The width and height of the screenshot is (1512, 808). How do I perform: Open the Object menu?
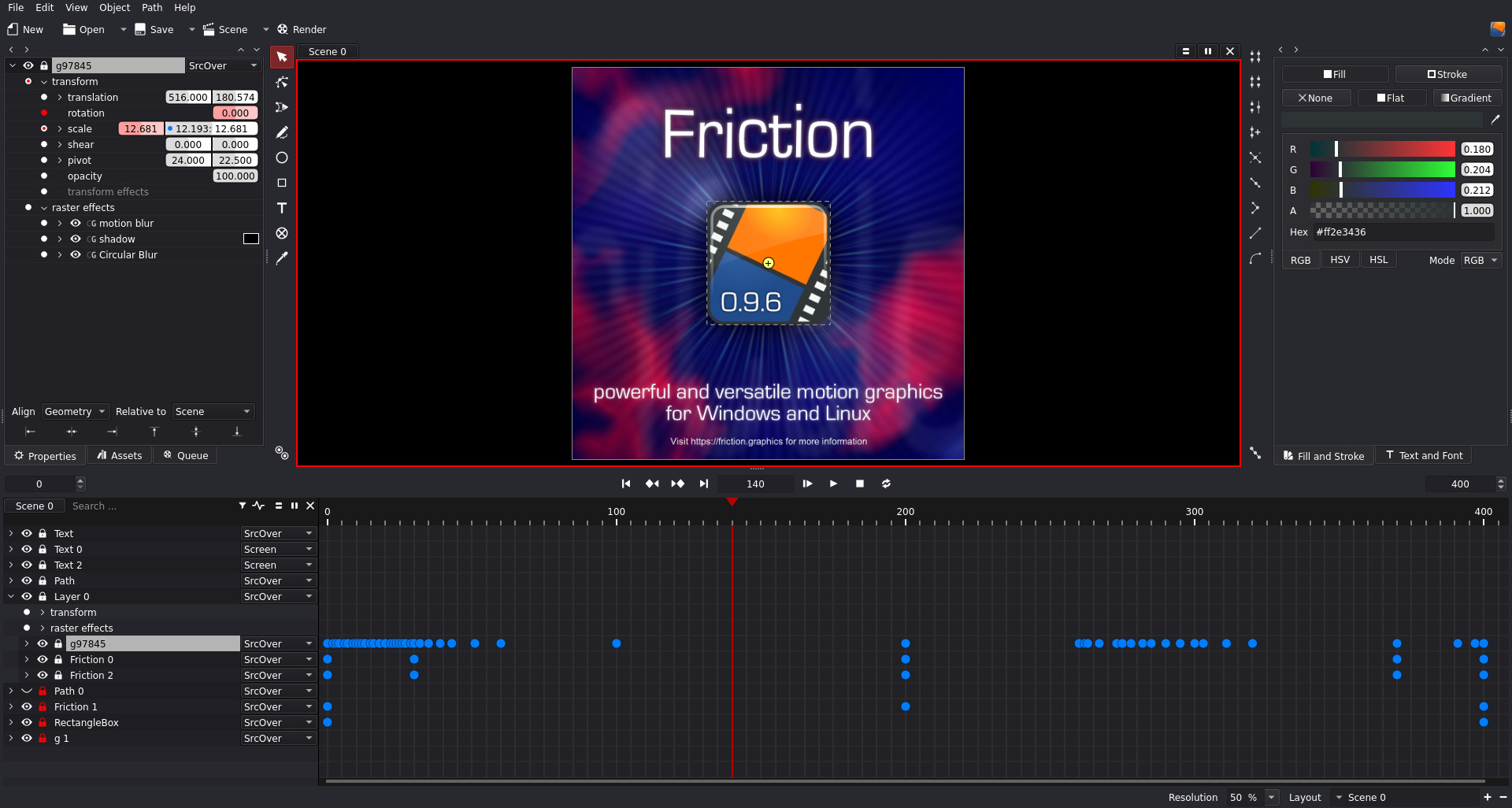[114, 7]
